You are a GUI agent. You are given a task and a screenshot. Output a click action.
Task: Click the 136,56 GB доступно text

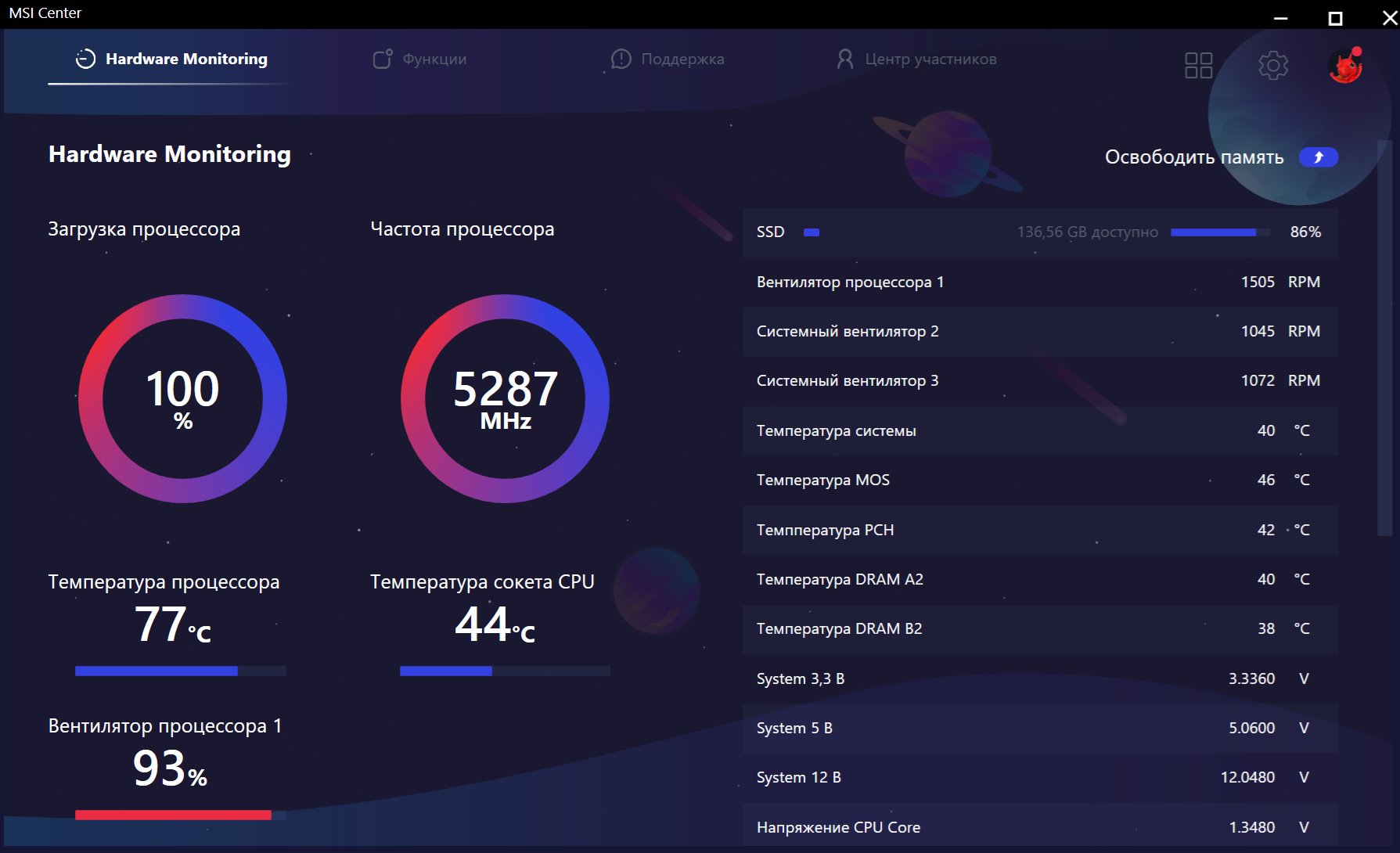click(1088, 232)
